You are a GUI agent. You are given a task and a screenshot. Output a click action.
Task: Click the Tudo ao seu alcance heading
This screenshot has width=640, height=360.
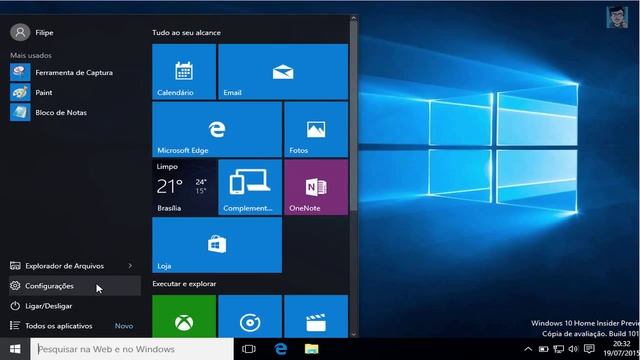click(x=187, y=33)
